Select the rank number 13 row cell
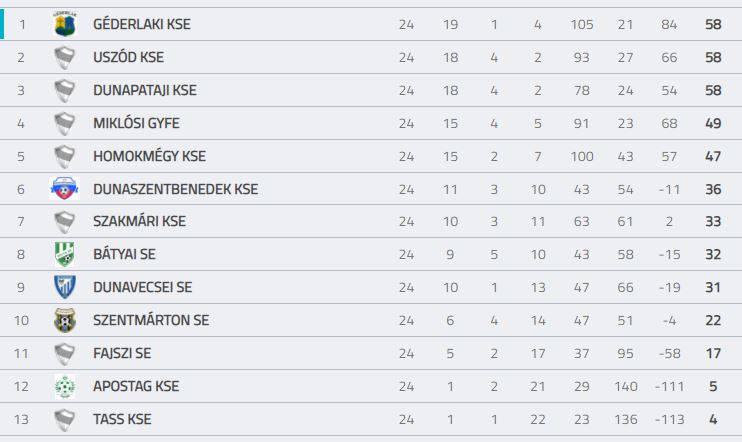 pos(21,419)
